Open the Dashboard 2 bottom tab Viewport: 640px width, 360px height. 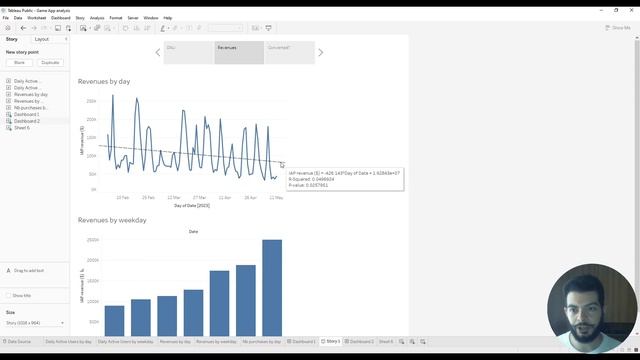point(359,341)
